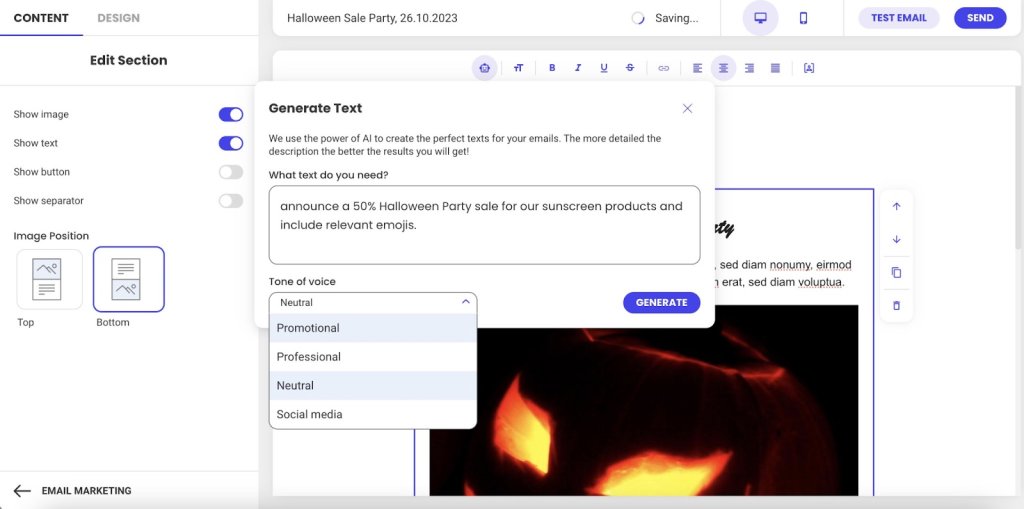
Task: Align text right
Action: click(x=749, y=68)
